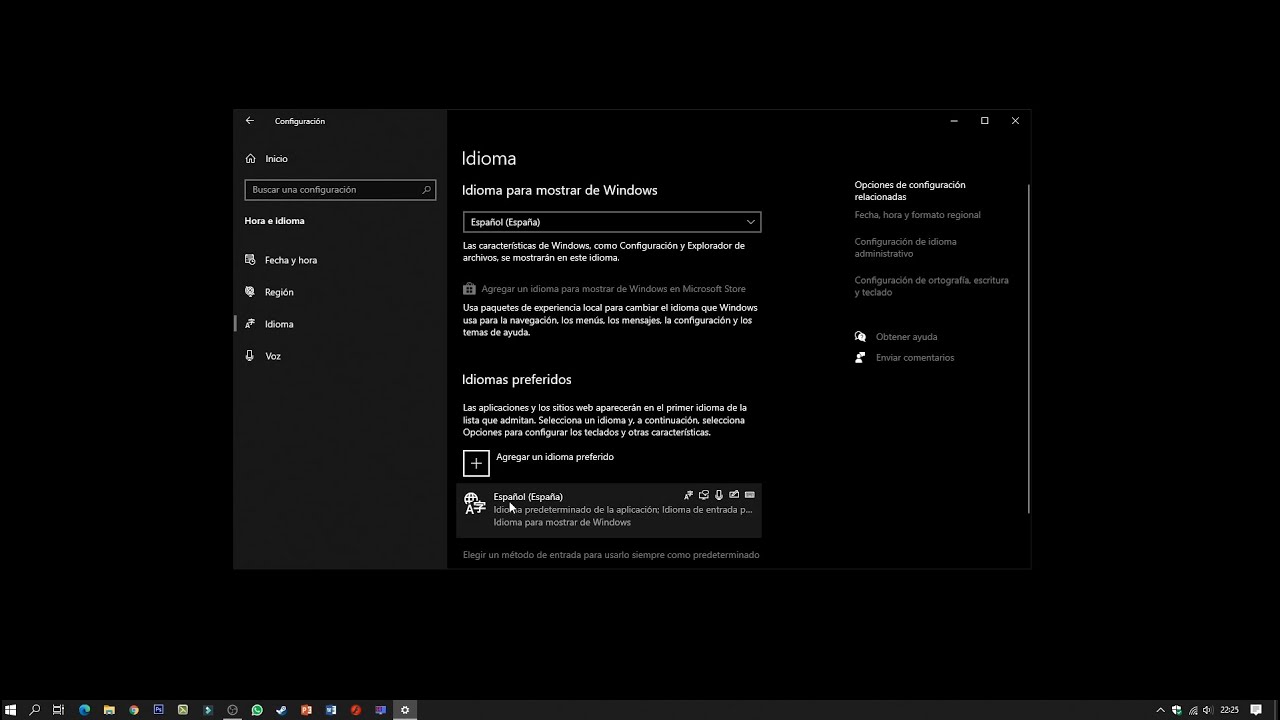
Task: Launch Google Chrome from the taskbar
Action: [134, 710]
